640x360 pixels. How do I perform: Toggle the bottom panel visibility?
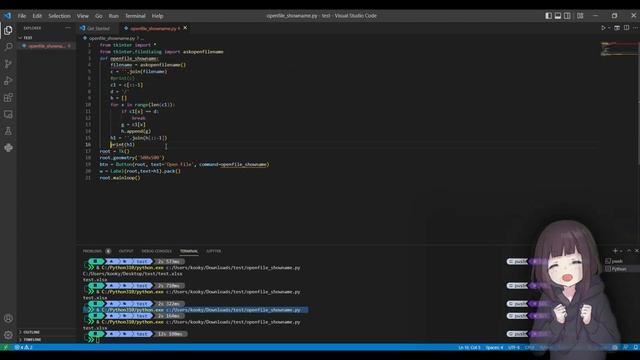click(x=558, y=16)
